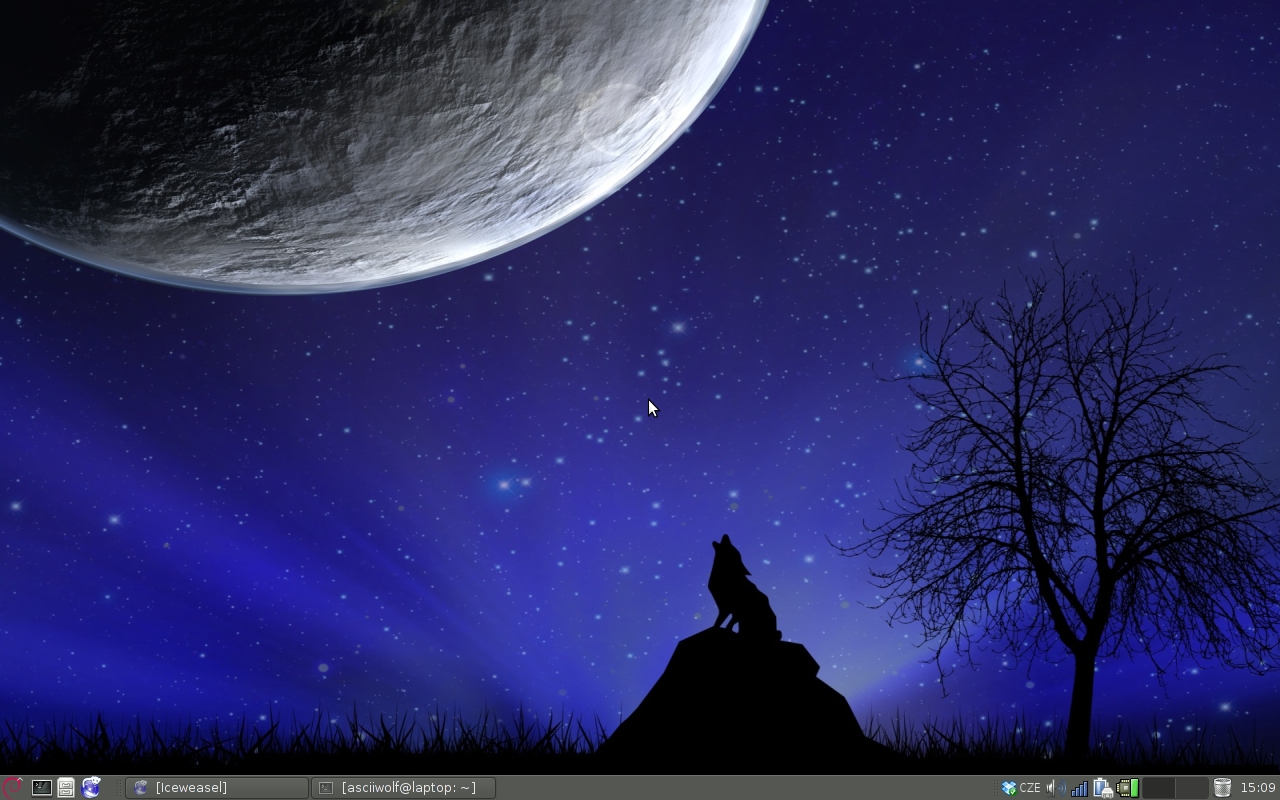Switch keyboard layout from CZE
The height and width of the screenshot is (800, 1280).
point(1030,788)
